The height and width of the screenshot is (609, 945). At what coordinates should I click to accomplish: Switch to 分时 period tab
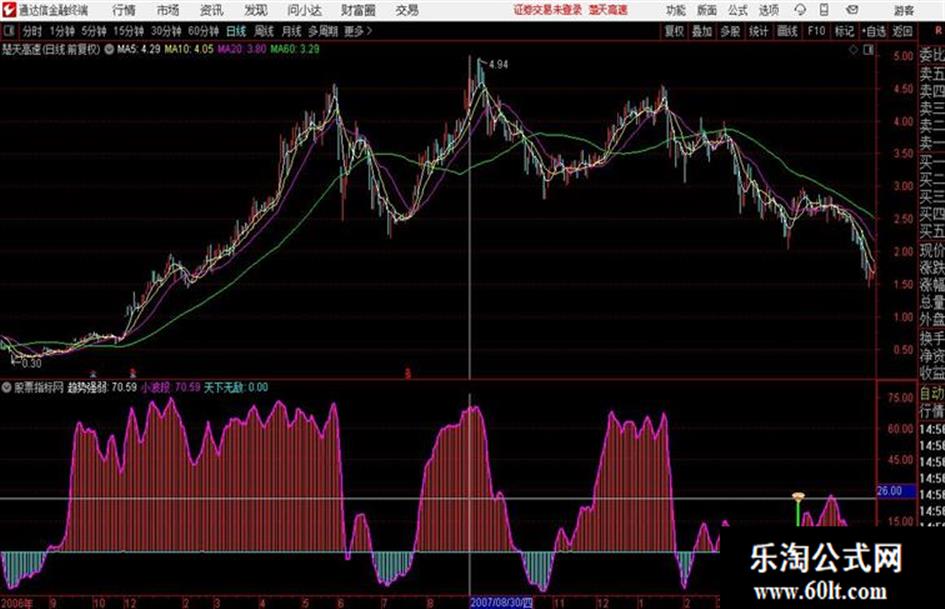tap(32, 31)
